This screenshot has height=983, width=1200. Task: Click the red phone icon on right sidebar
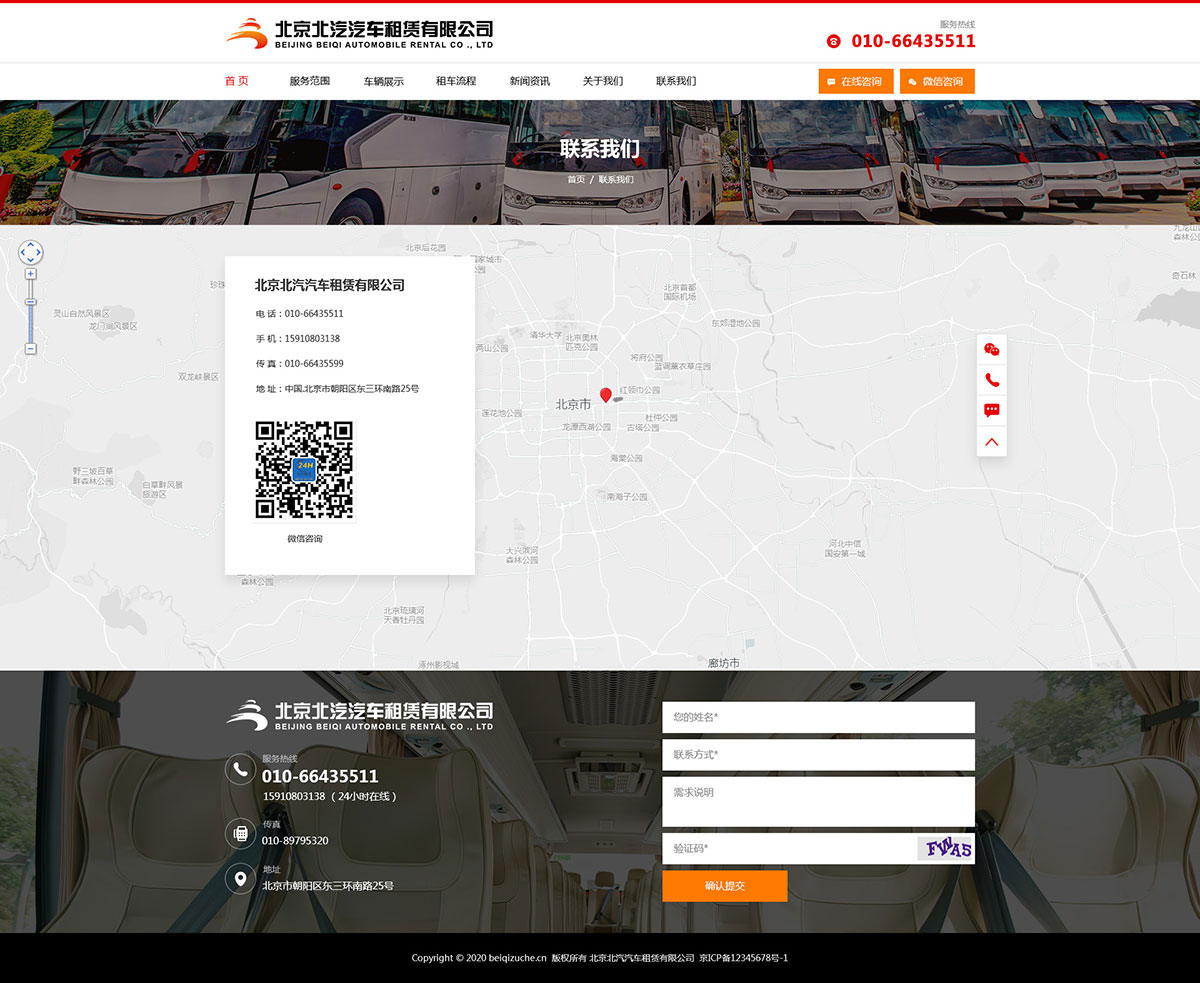(x=991, y=379)
